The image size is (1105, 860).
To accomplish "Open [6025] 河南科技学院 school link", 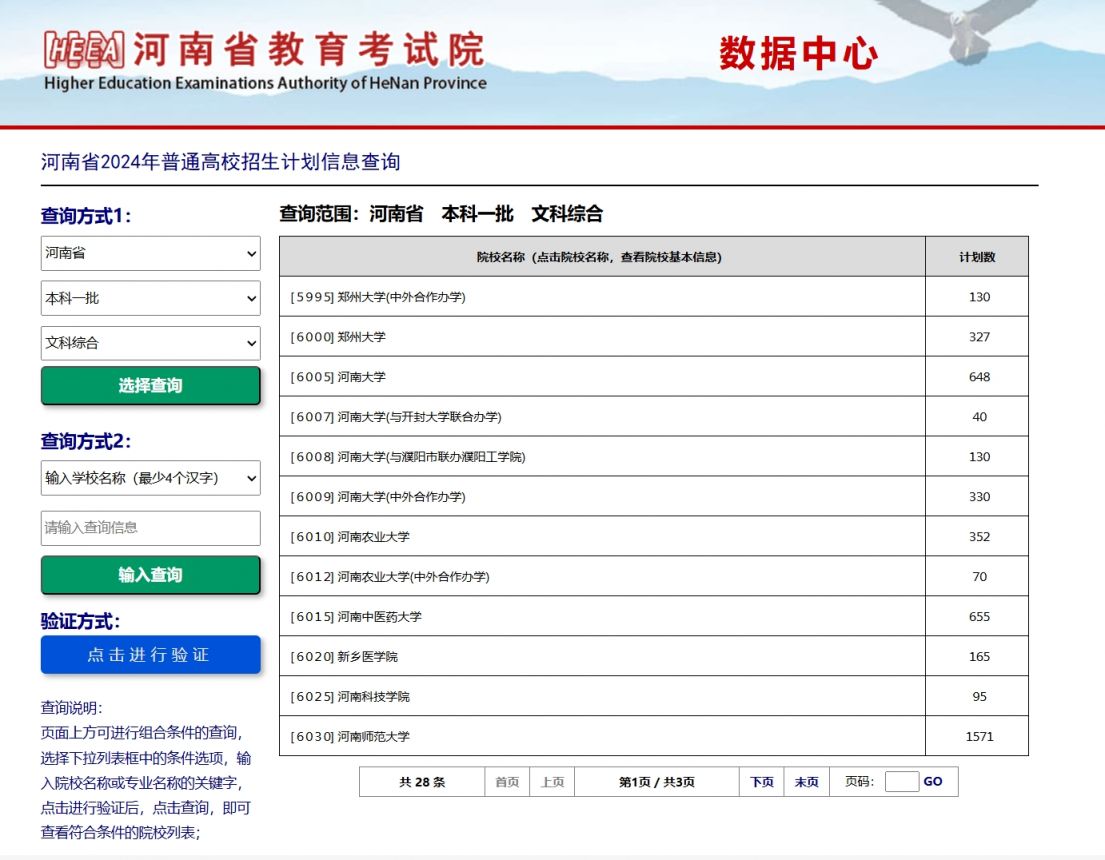I will (x=350, y=696).
